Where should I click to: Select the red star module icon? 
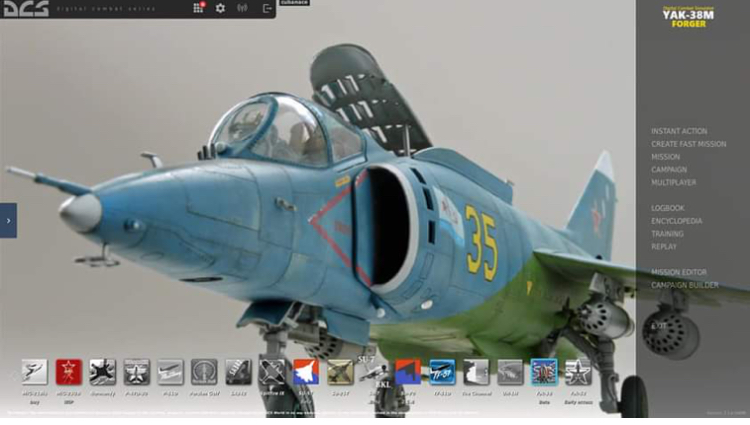68,372
